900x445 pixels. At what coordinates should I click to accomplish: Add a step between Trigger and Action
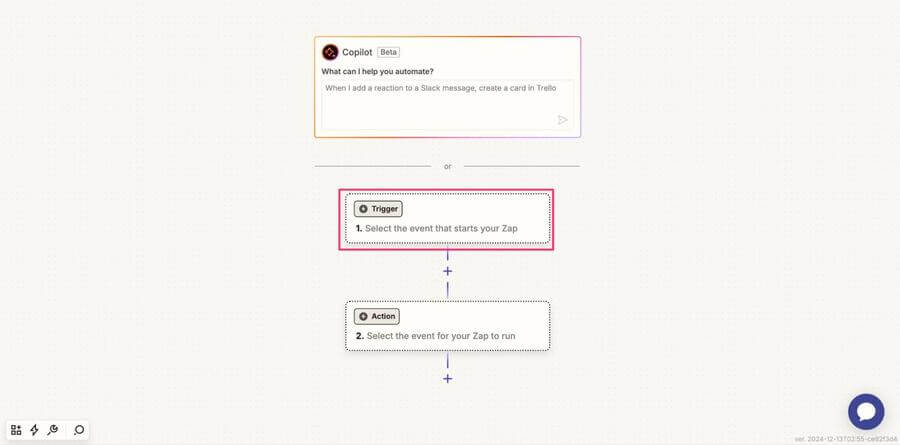coord(448,271)
